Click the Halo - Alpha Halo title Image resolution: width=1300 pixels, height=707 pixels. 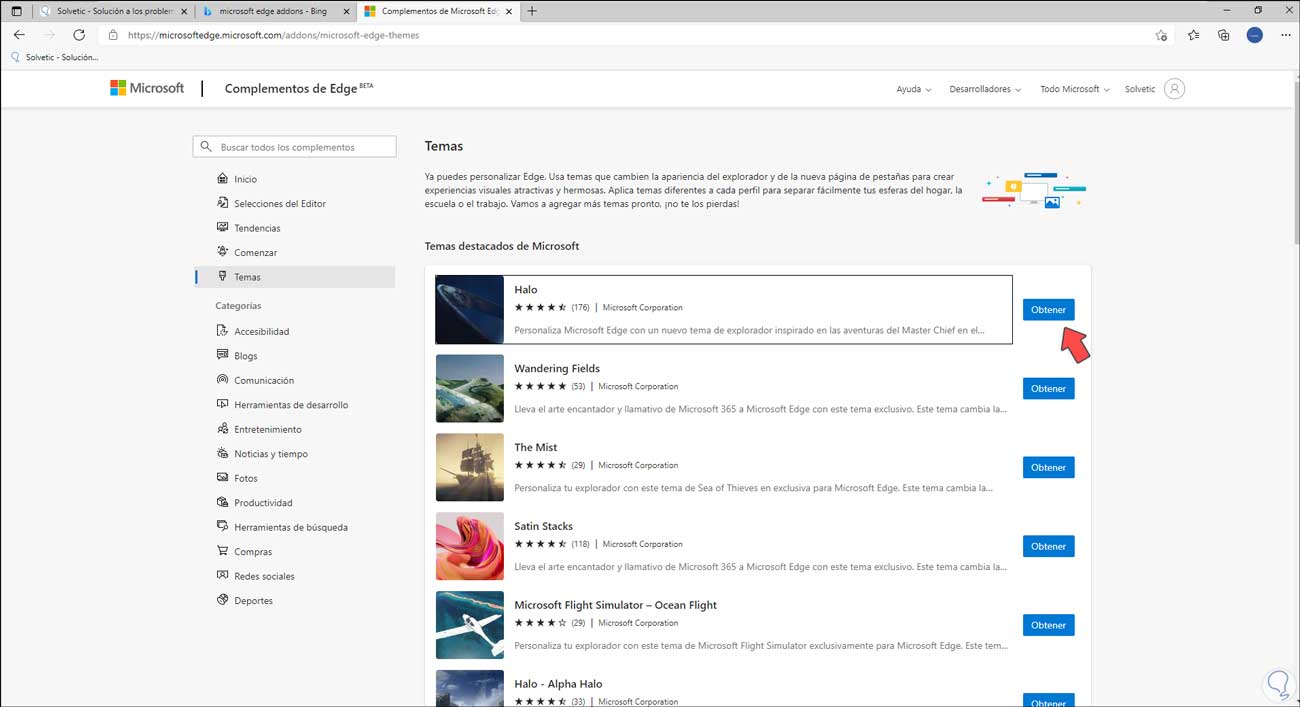click(558, 684)
